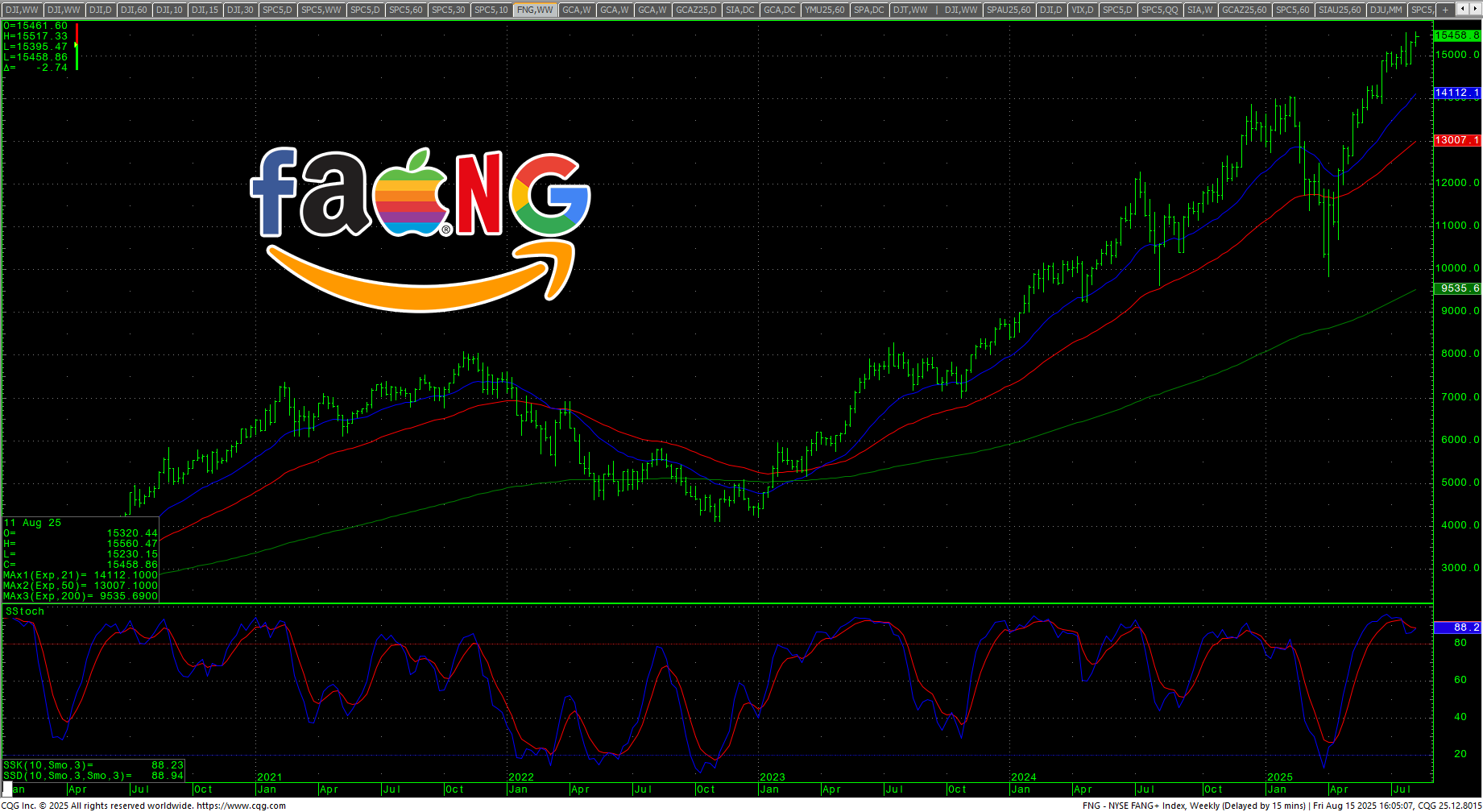The image size is (1483, 812).
Task: Open the SPC5,QQ tab
Action: point(1159,10)
